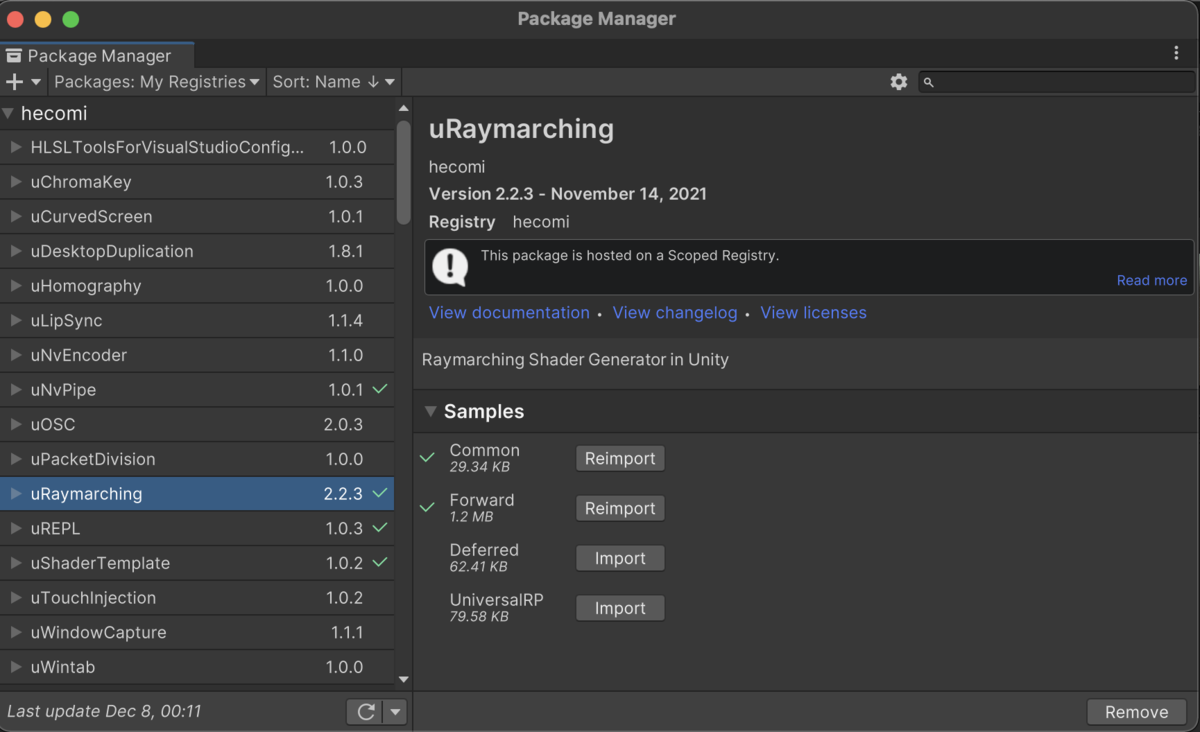Import the UniversalRP sample
Screen dimensions: 1200x732
pos(620,608)
